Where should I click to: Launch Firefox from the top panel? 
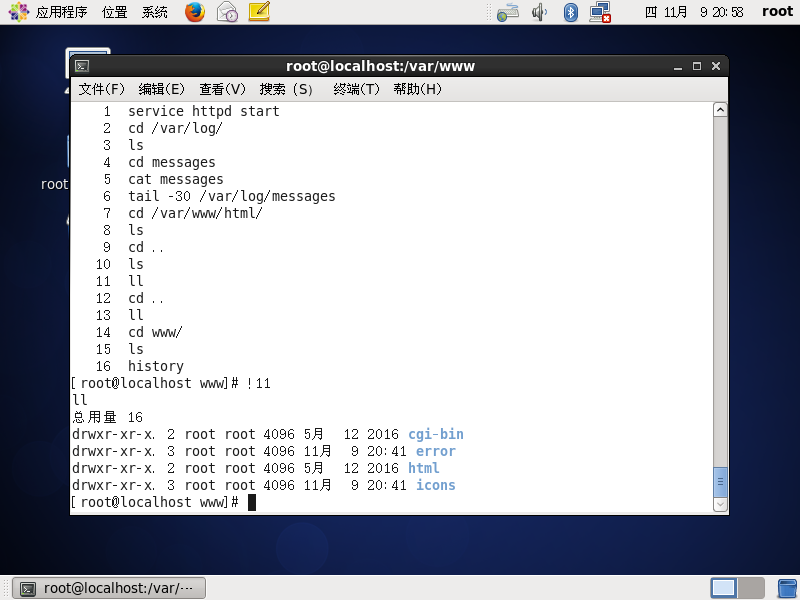click(195, 12)
